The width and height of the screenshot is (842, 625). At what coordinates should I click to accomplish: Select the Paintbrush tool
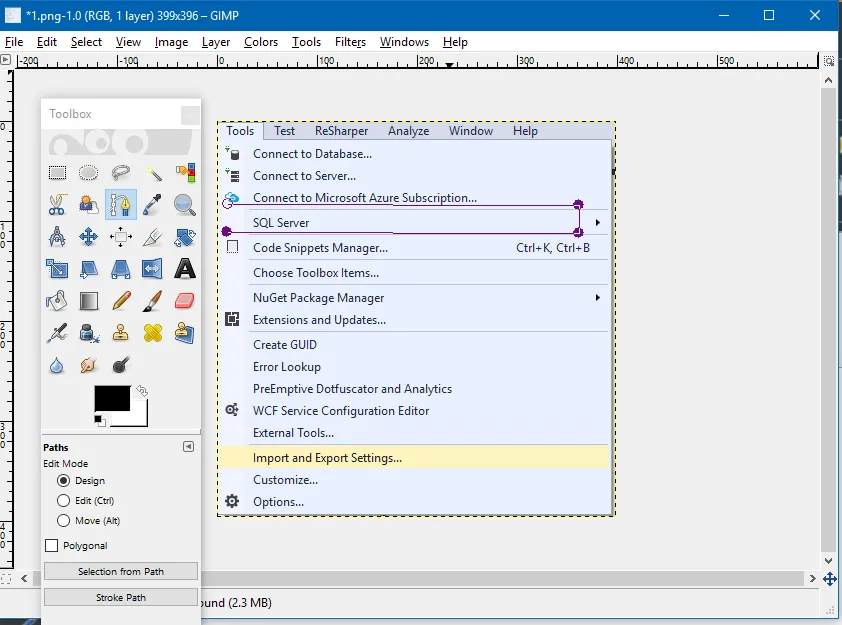(x=153, y=301)
